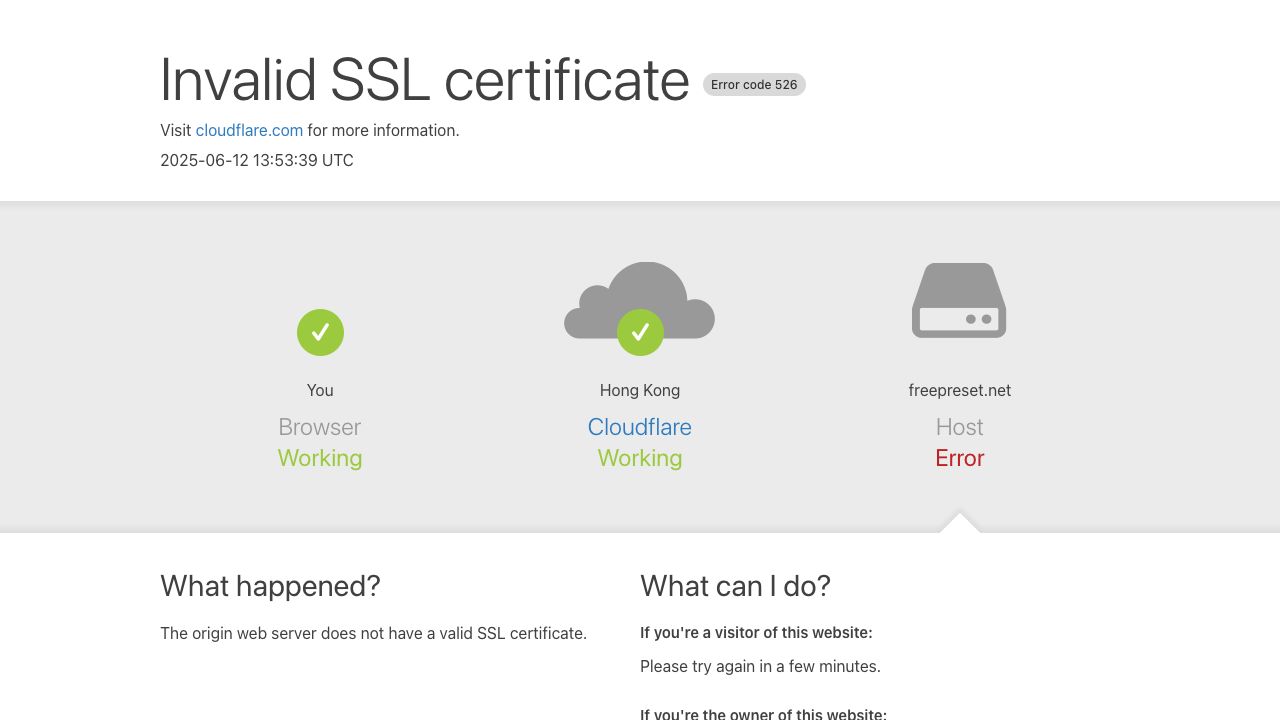Click the green checkmark on the cloud
Screen dimensions: 1280x720
[640, 333]
